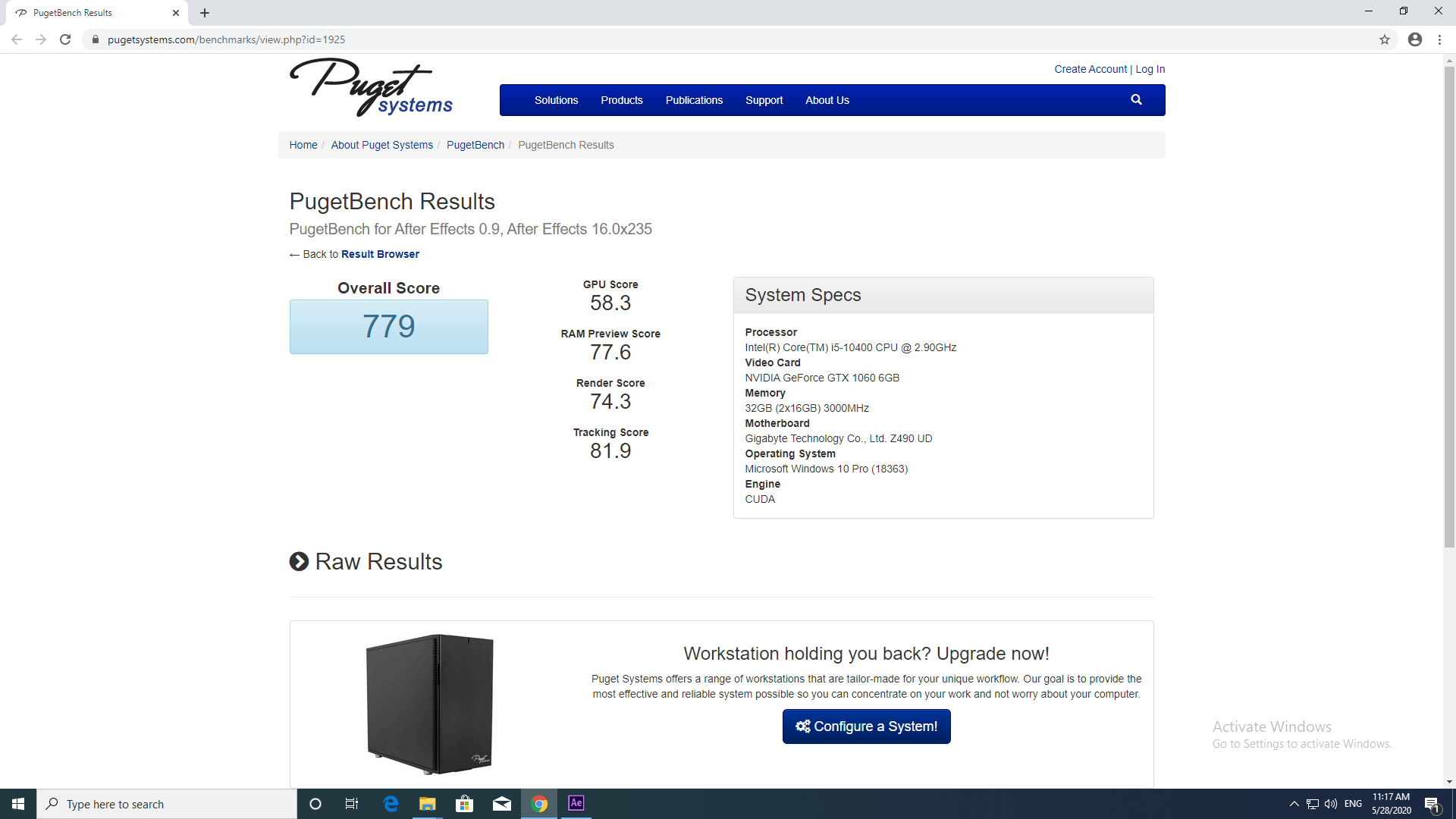Bookmark this page with star icon
Image resolution: width=1456 pixels, height=819 pixels.
point(1385,39)
